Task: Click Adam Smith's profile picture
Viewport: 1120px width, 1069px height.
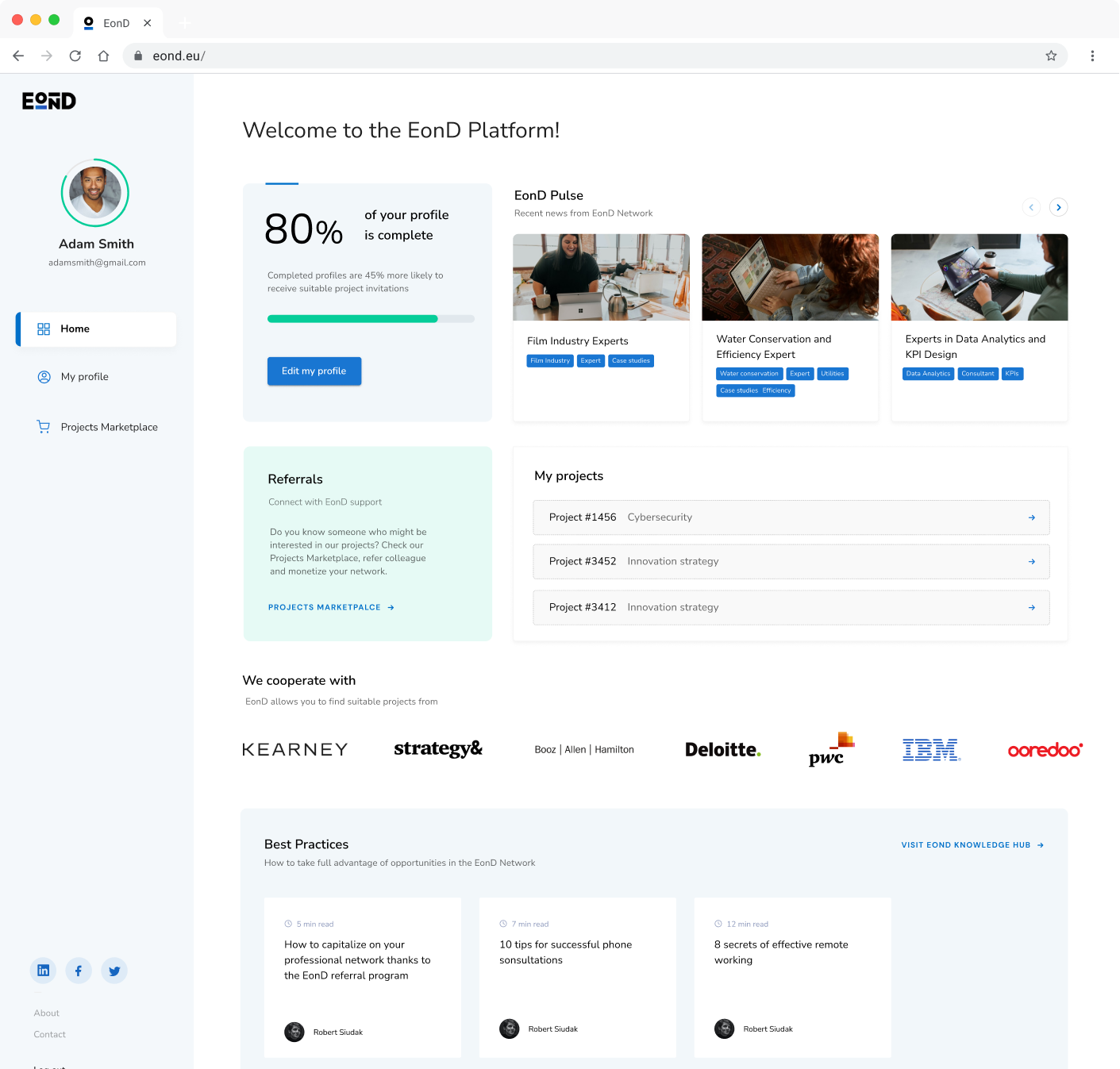Action: [x=95, y=193]
